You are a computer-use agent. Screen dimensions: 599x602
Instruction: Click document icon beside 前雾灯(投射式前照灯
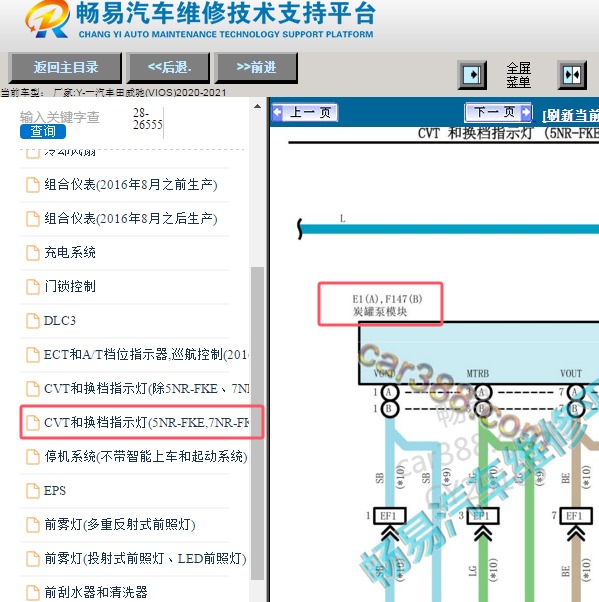(x=33, y=559)
